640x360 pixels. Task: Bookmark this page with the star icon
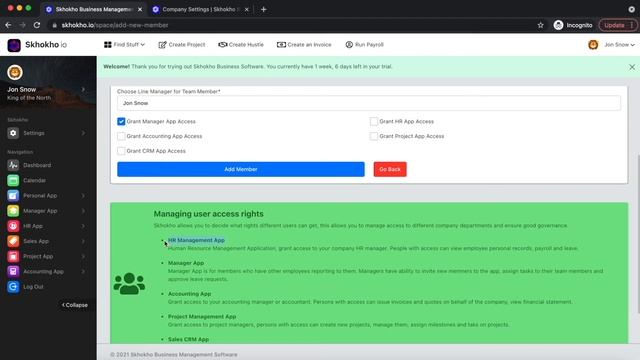[540, 25]
